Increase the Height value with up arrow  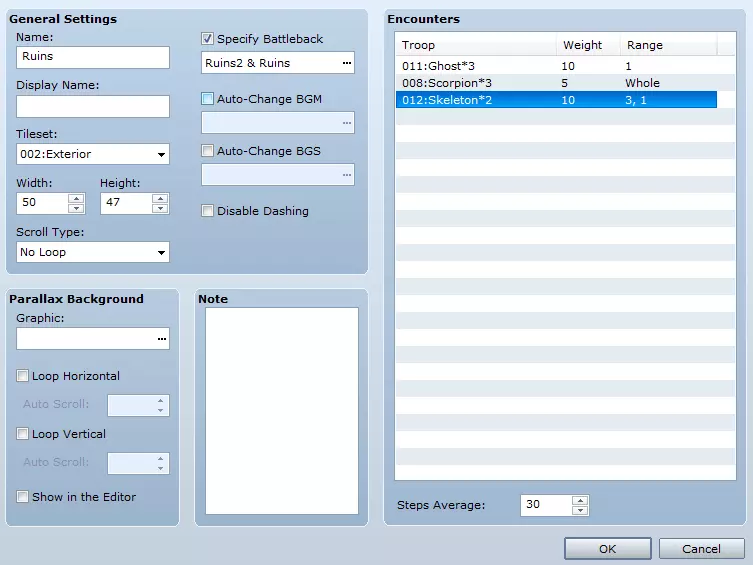pos(160,198)
